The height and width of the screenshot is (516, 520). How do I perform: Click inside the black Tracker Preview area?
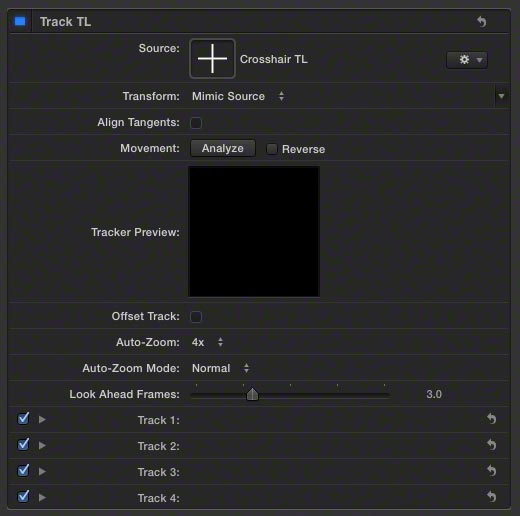[x=254, y=232]
